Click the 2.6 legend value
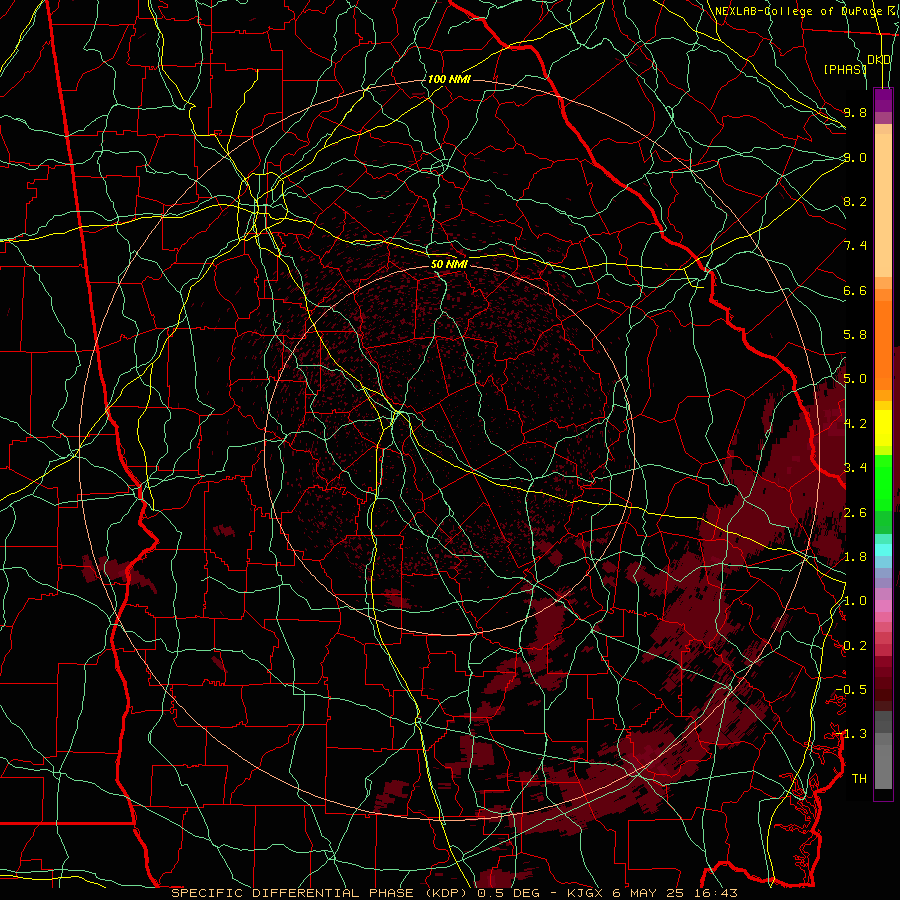 point(855,513)
